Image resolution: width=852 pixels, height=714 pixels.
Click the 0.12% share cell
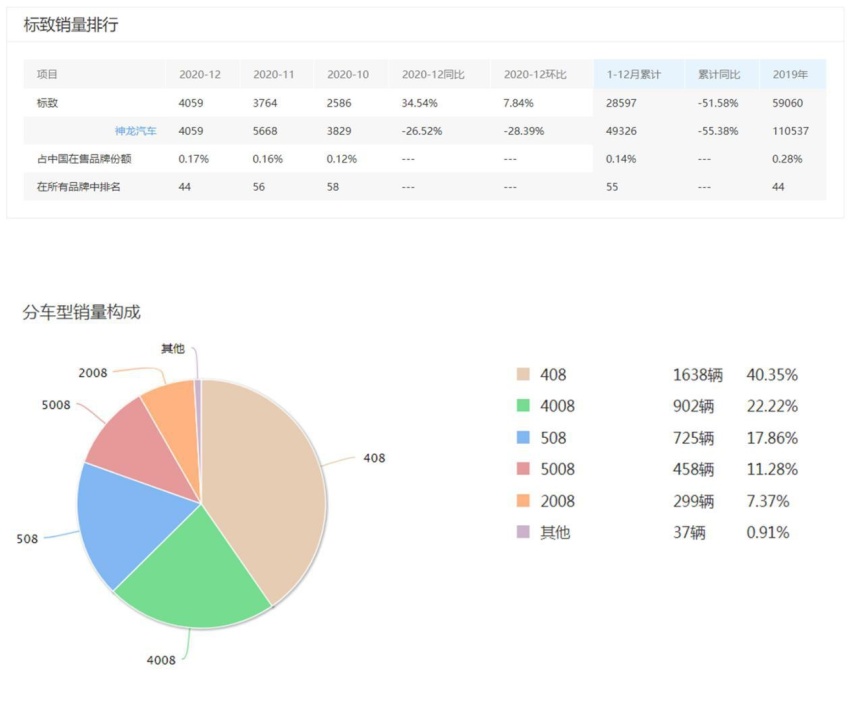[342, 159]
